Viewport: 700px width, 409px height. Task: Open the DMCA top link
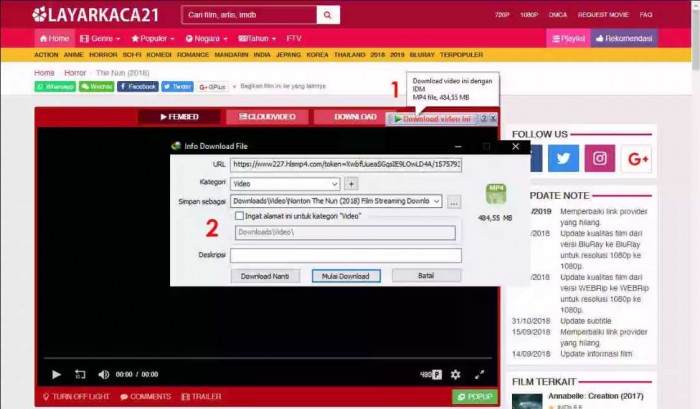click(558, 15)
